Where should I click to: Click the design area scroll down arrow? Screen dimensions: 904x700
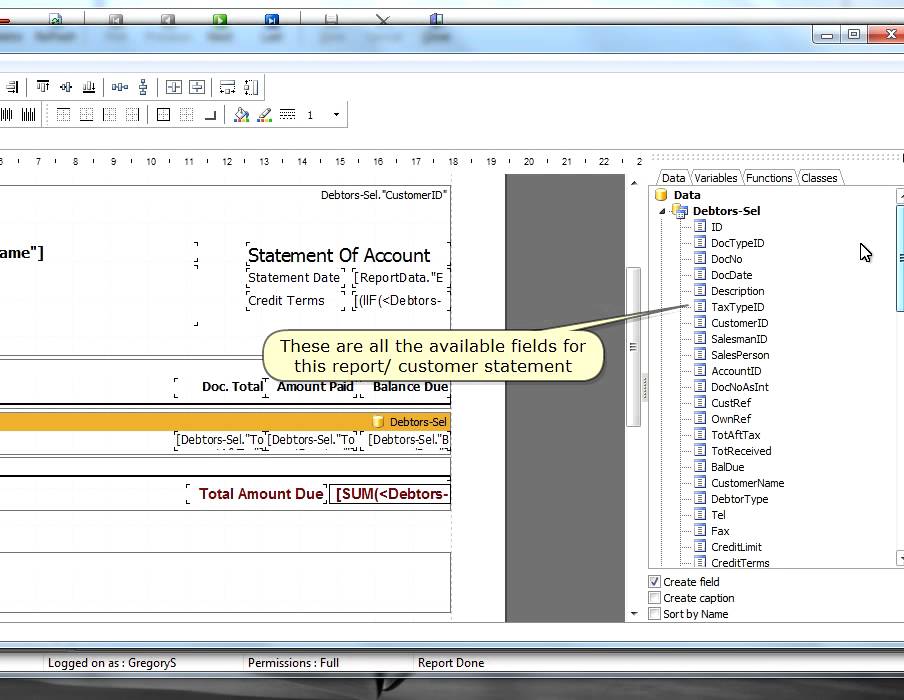pyautogui.click(x=634, y=614)
